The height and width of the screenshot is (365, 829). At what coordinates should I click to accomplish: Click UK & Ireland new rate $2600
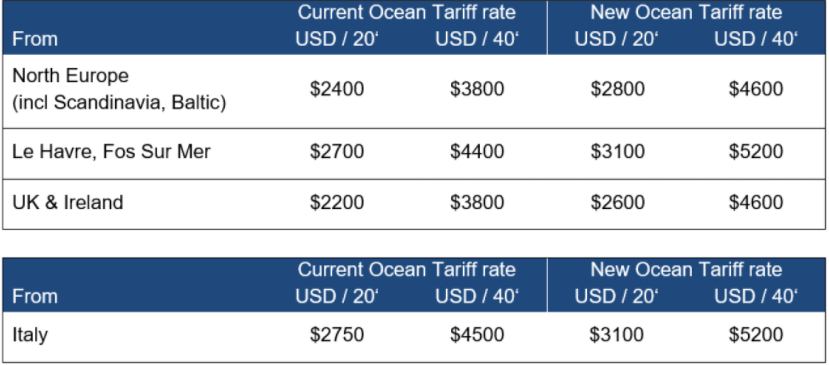617,203
